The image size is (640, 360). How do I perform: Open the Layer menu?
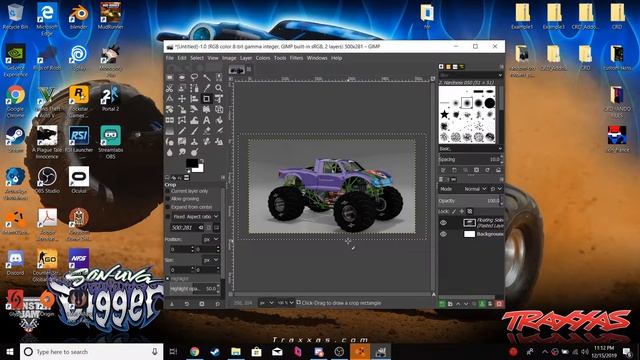[x=246, y=58]
